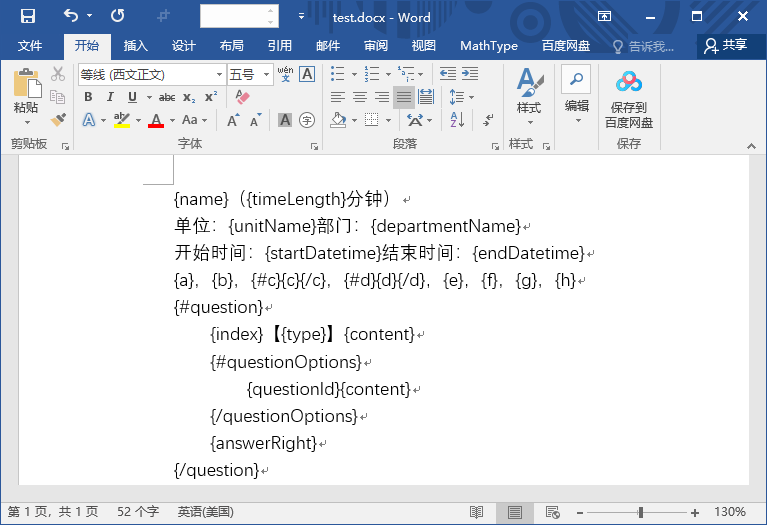Open the font size dropdown
Image resolution: width=767 pixels, height=525 pixels.
click(x=266, y=75)
